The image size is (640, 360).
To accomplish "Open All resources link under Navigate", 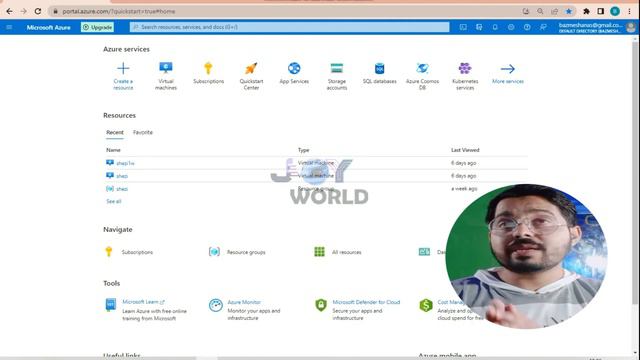I will 347,252.
